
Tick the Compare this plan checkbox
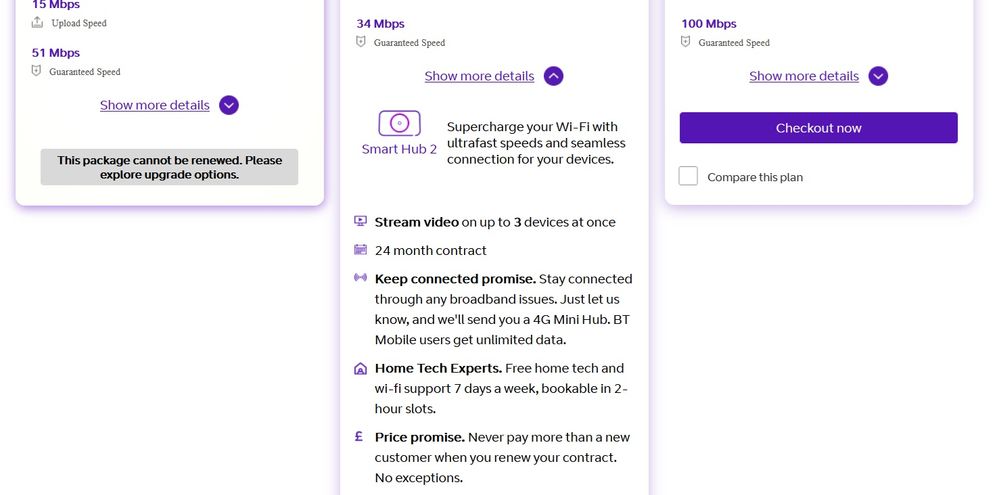point(688,176)
